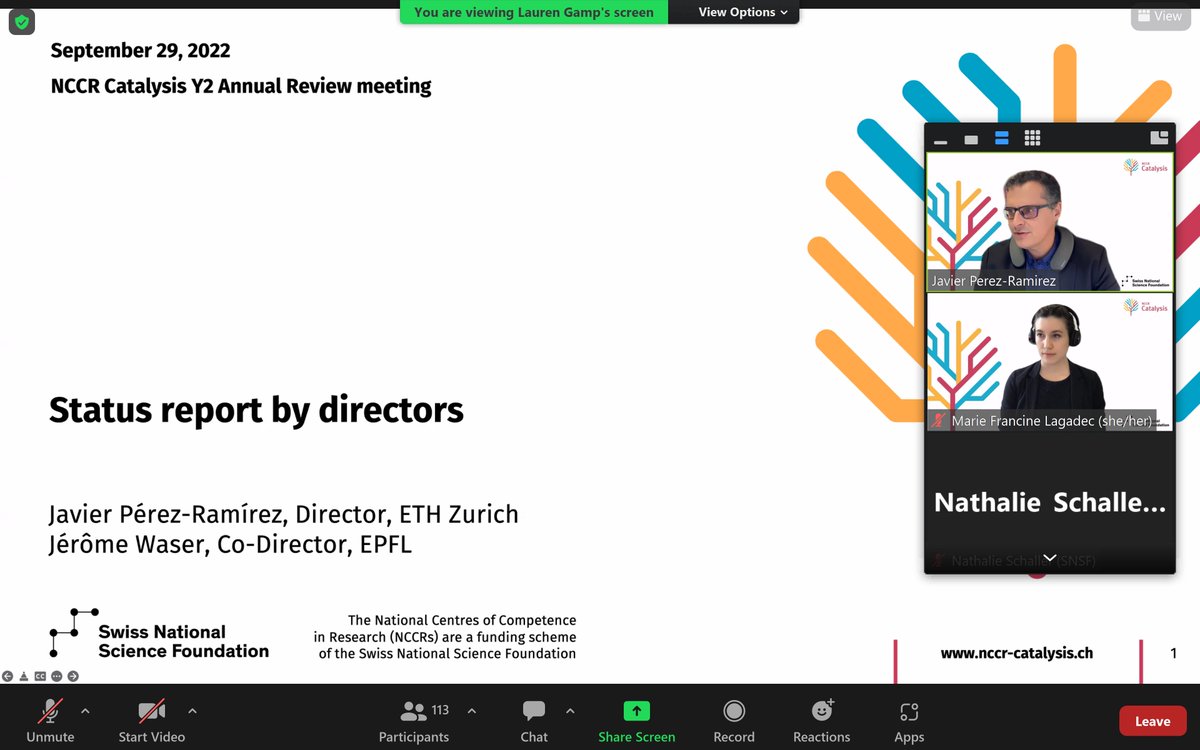Screen dimensions: 1200x750
Task: Toggle slide subtitles with the CC icon
Action: [40, 676]
